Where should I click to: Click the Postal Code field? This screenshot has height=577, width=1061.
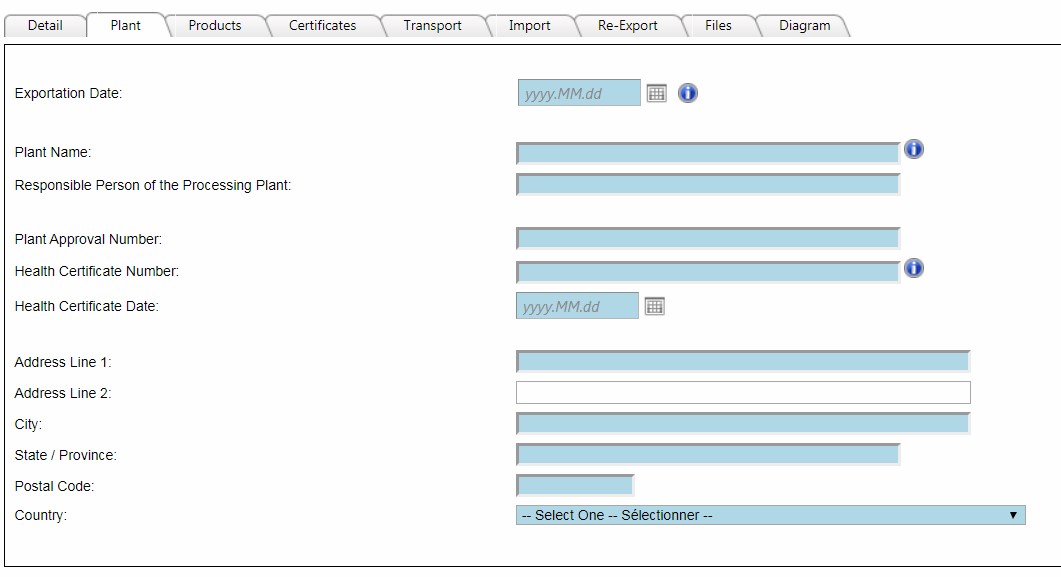click(574, 485)
